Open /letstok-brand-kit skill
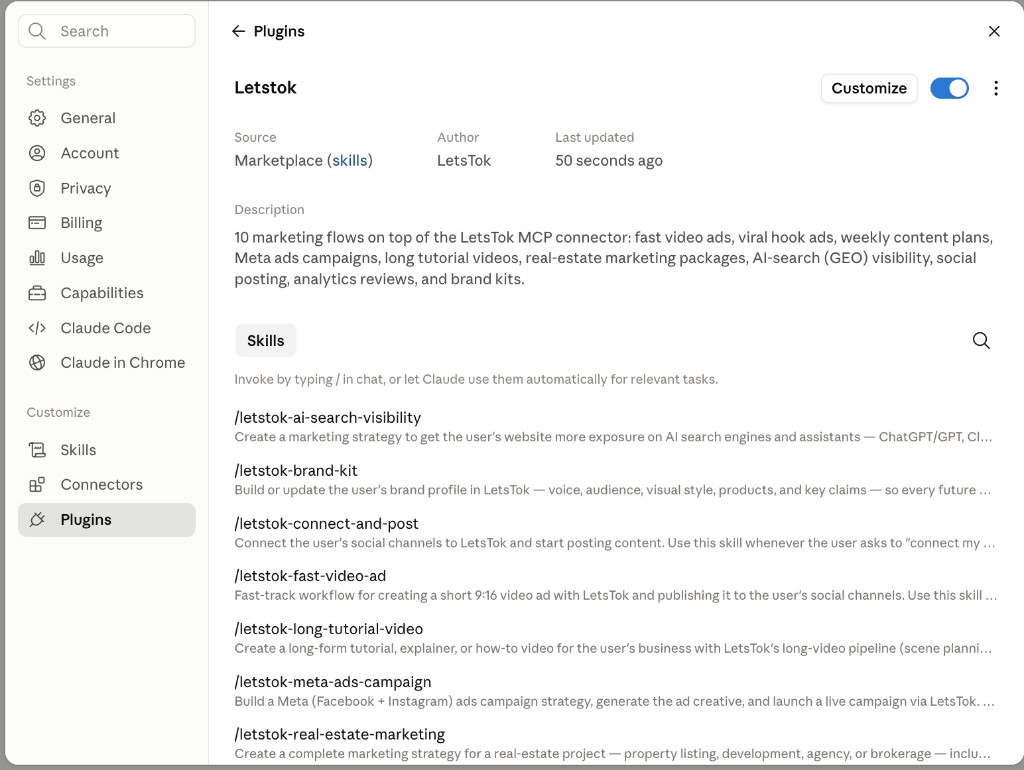This screenshot has height=770, width=1024. click(x=615, y=479)
